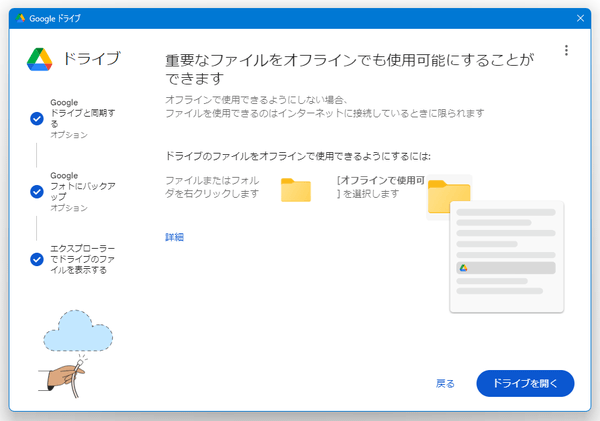The width and height of the screenshot is (600, 421).
Task: Click the オプション label under Google ドライブと同期する
Action: [x=69, y=135]
